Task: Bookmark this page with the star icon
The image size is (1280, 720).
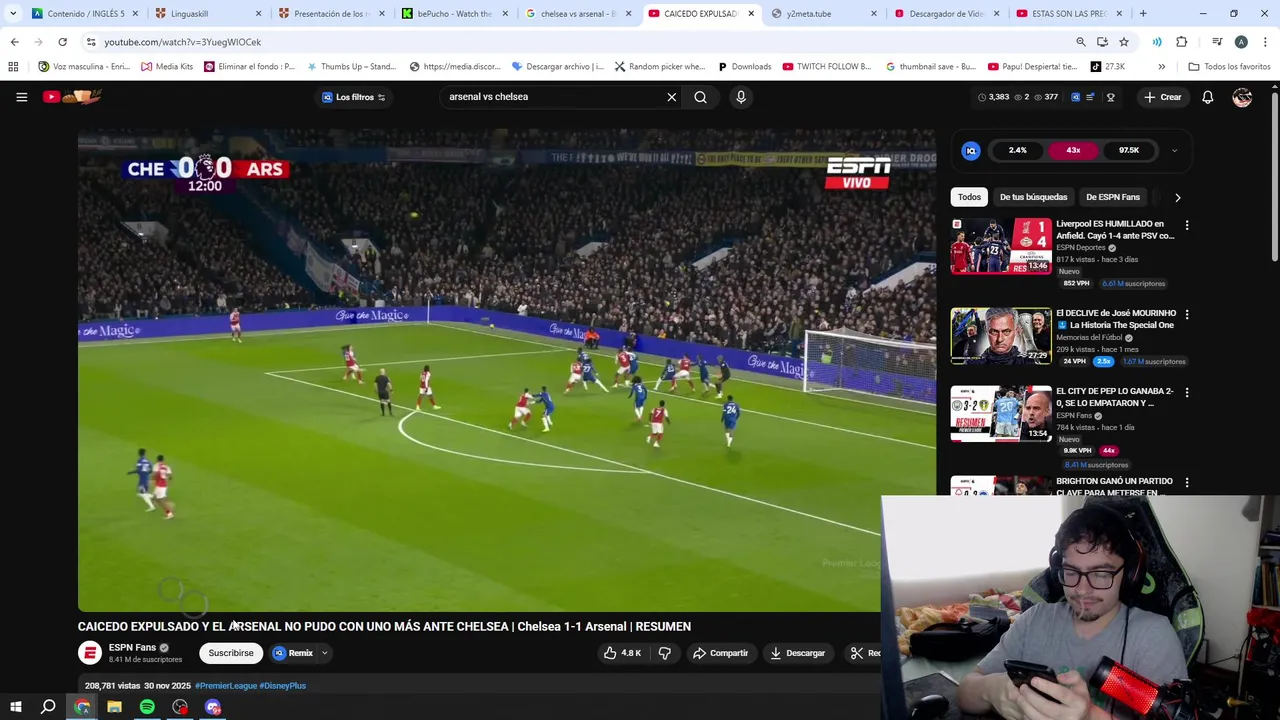Action: 1124,42
